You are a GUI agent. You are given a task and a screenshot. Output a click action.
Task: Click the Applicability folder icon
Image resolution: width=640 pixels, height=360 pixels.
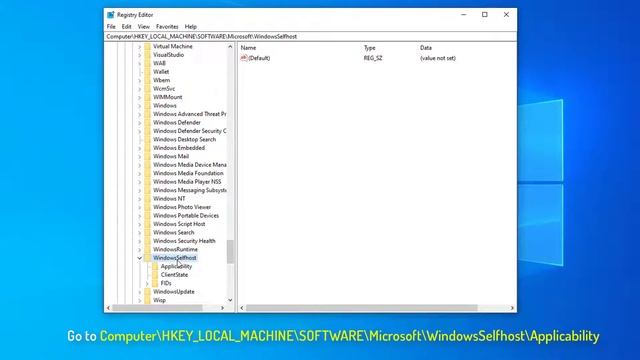coord(155,266)
